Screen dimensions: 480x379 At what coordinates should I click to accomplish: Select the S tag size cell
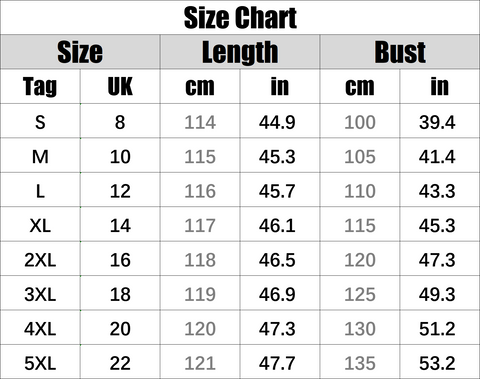coord(40,121)
